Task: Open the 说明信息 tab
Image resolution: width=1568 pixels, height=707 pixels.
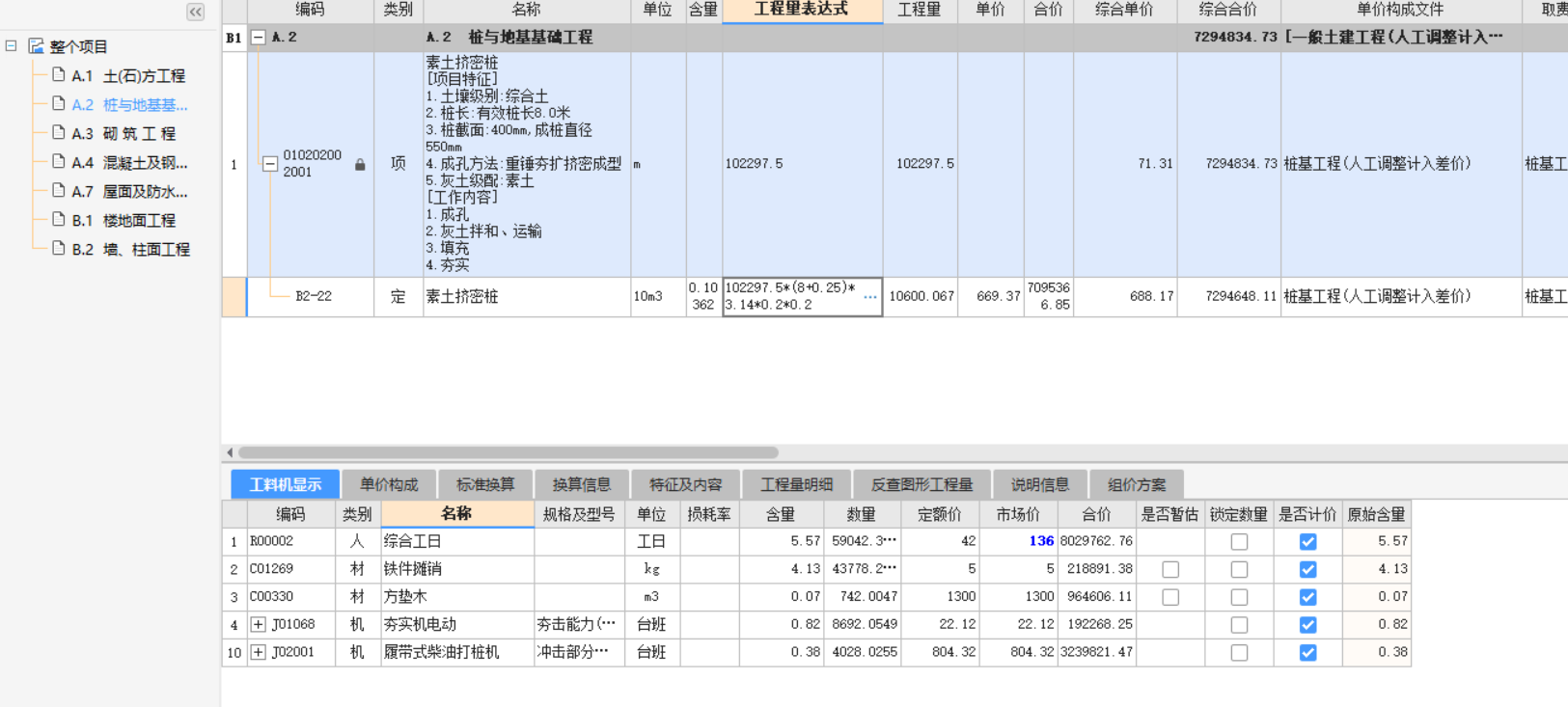Action: 1039,484
